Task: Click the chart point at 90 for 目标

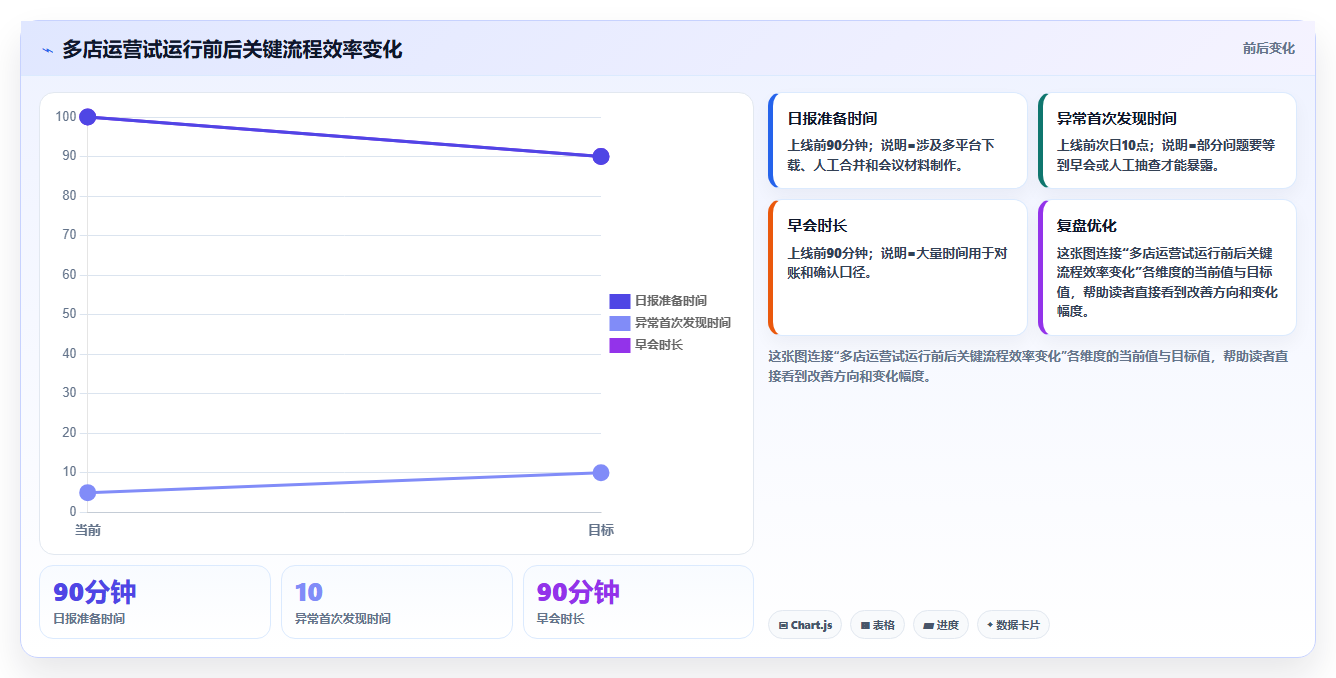Action: click(601, 156)
